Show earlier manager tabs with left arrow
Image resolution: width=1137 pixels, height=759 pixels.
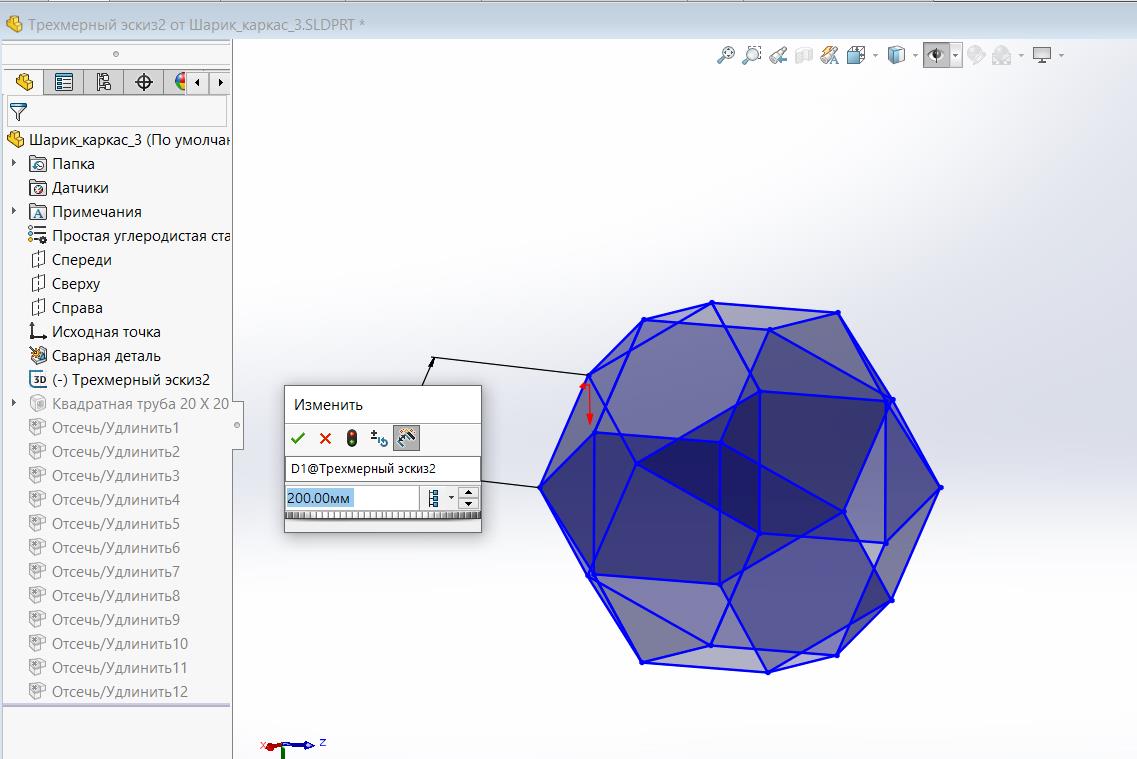pos(197,83)
